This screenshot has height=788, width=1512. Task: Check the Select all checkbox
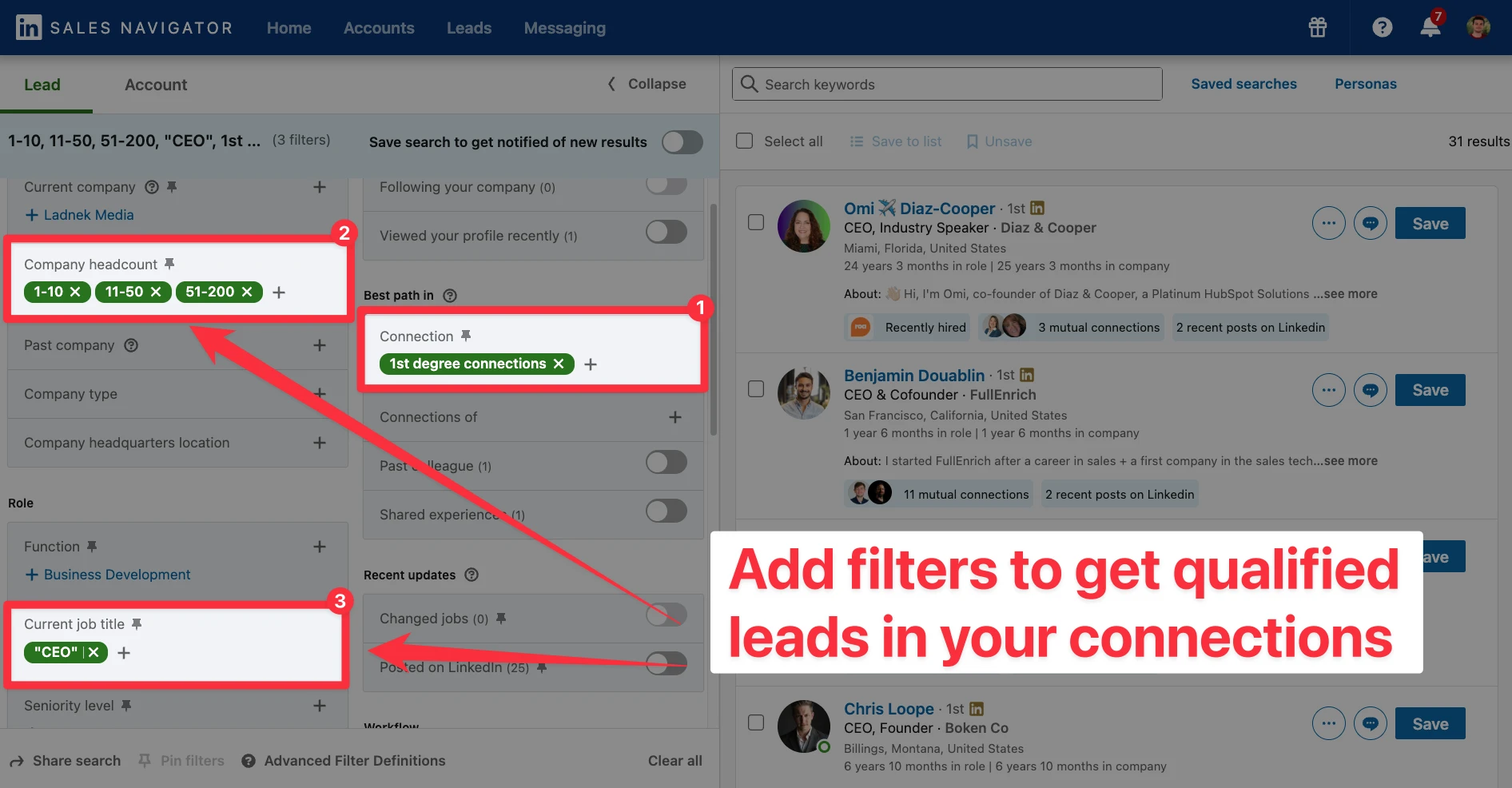(x=745, y=141)
